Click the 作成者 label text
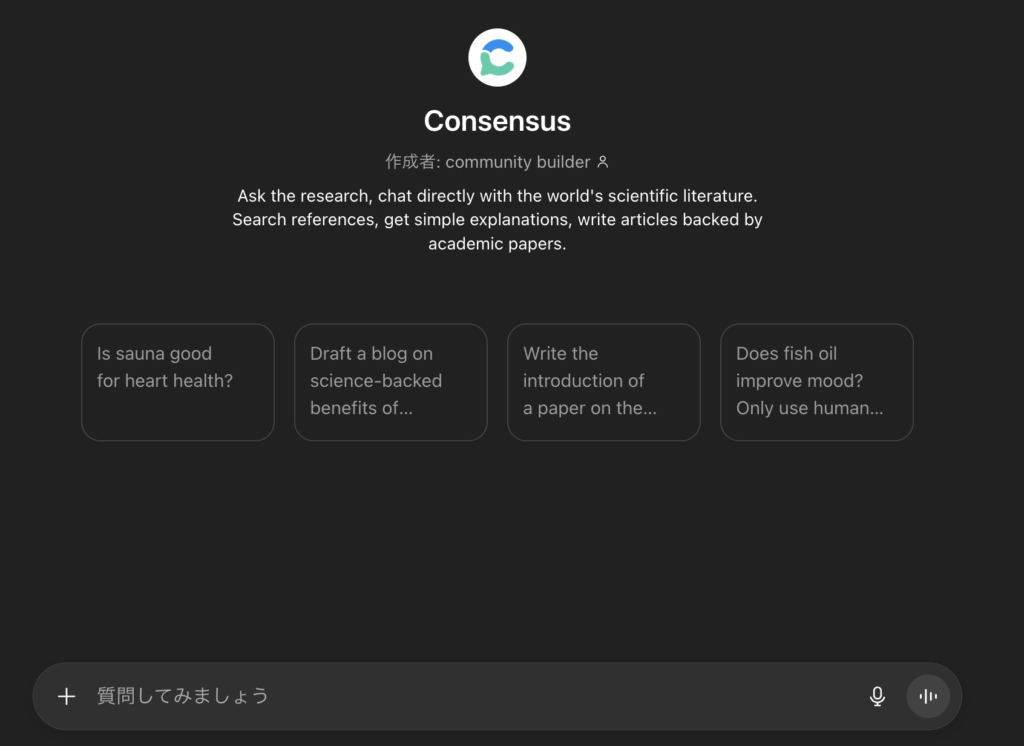Image resolution: width=1024 pixels, height=746 pixels. pos(409,162)
